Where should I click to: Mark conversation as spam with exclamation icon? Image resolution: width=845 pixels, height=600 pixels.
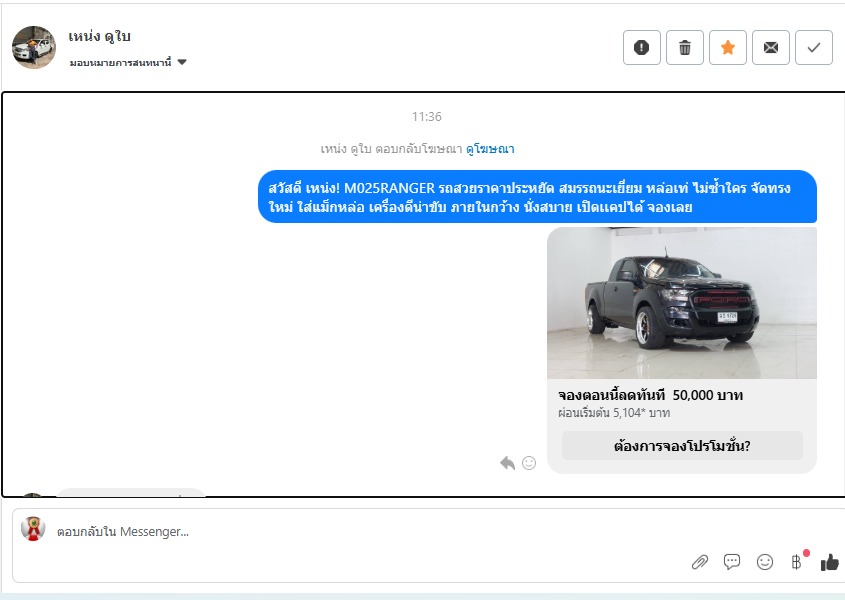(x=641, y=47)
